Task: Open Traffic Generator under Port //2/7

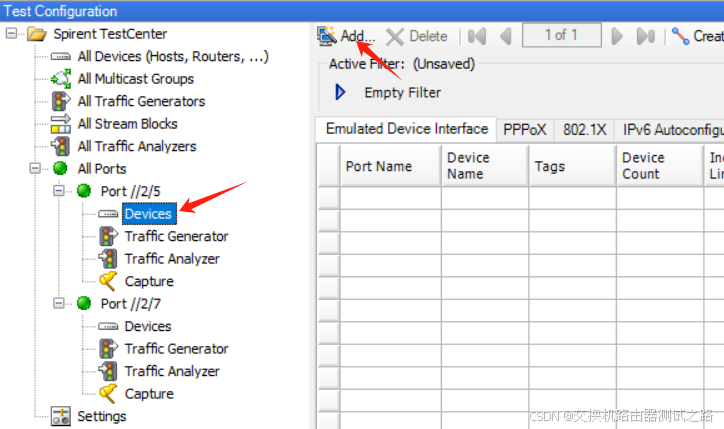Action: coord(176,349)
